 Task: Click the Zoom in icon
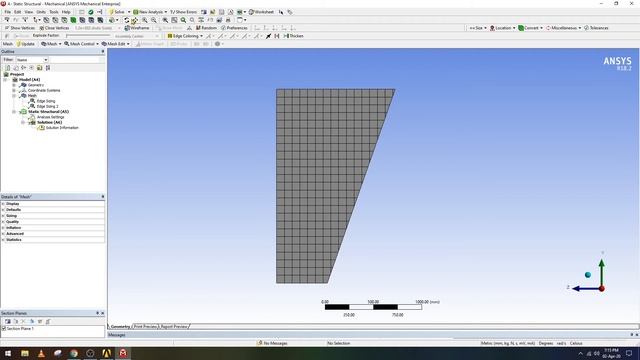(144, 20)
